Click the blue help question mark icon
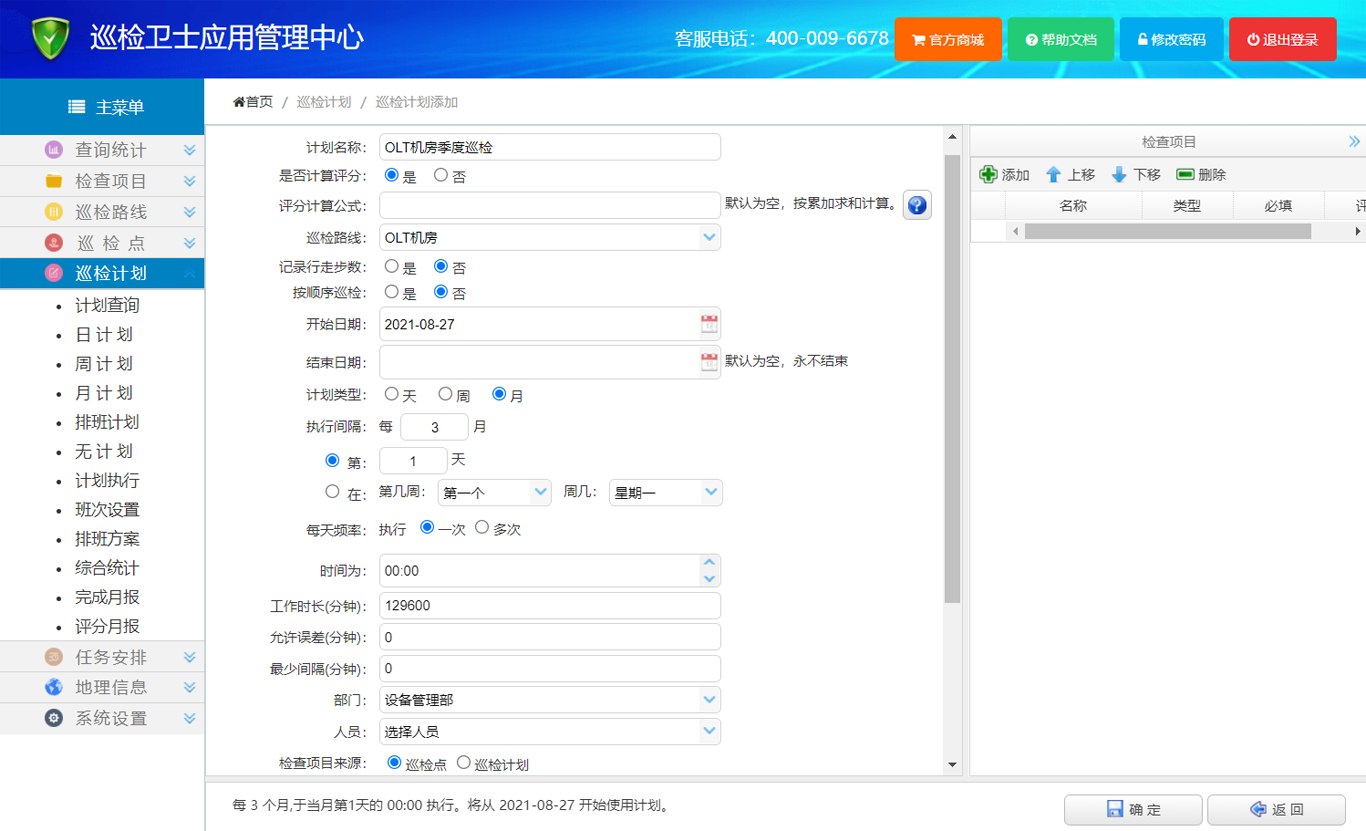The width and height of the screenshot is (1366, 831). point(917,205)
